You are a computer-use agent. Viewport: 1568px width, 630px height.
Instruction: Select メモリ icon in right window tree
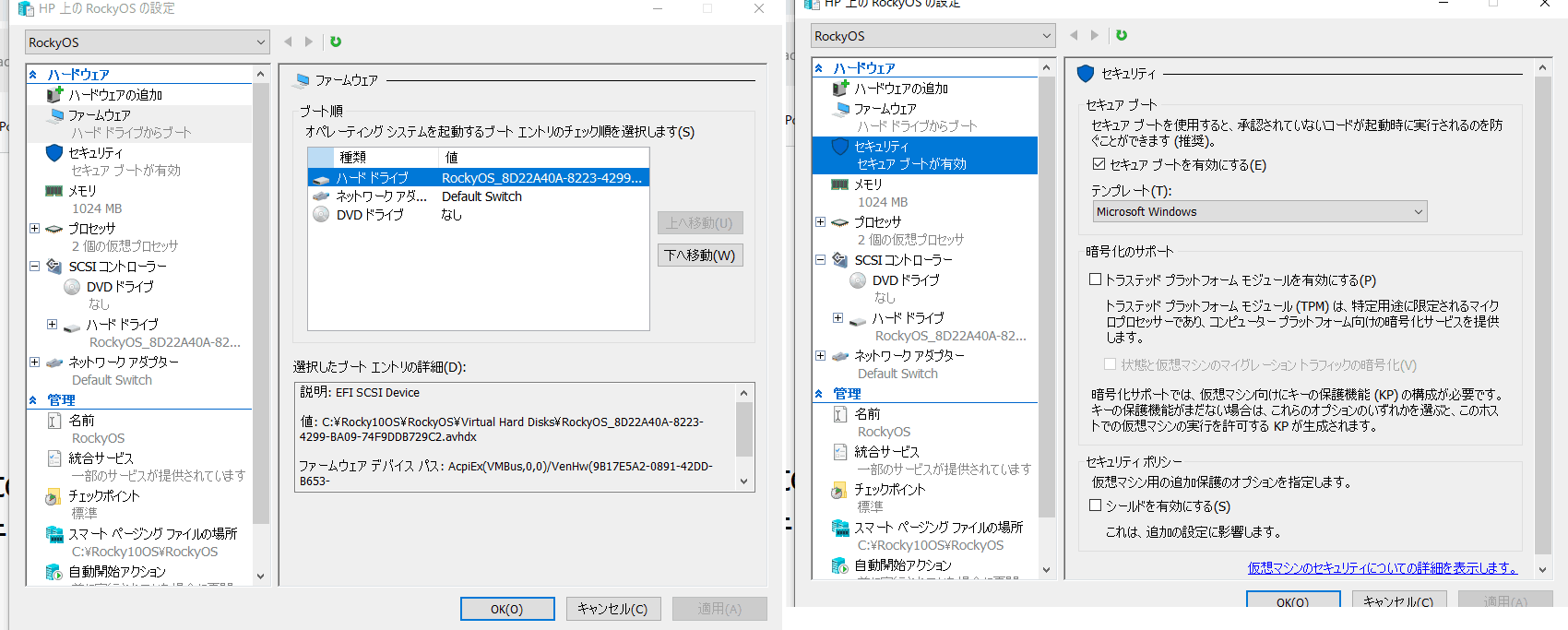tap(840, 184)
